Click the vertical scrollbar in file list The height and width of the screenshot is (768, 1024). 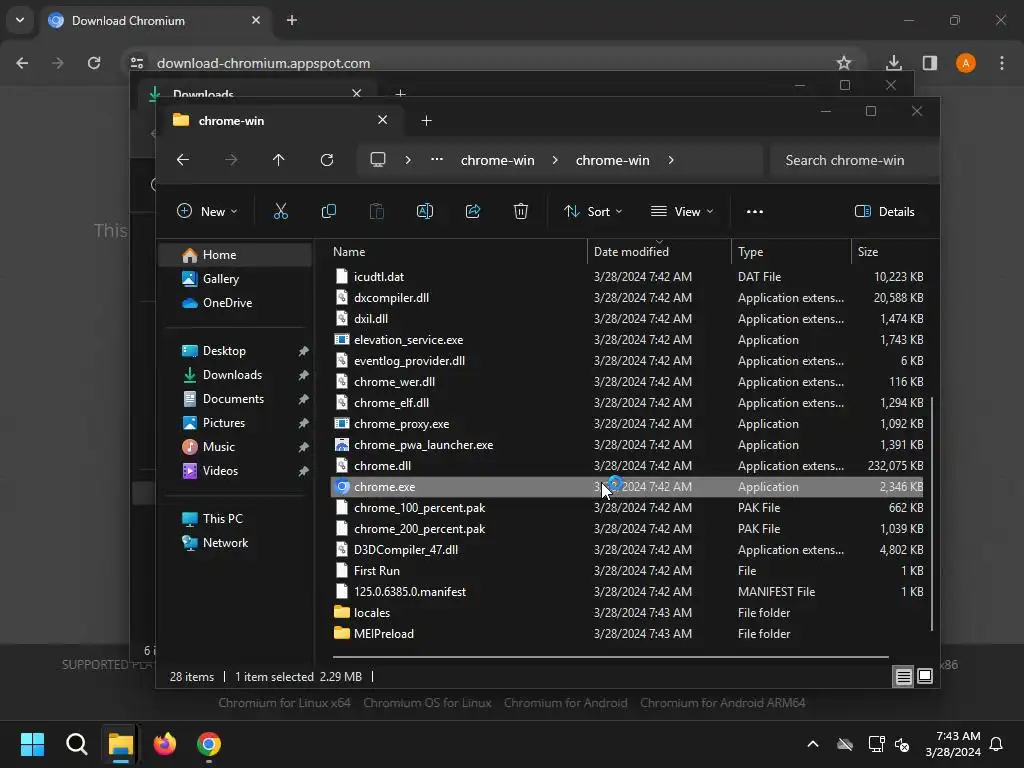pos(932,513)
